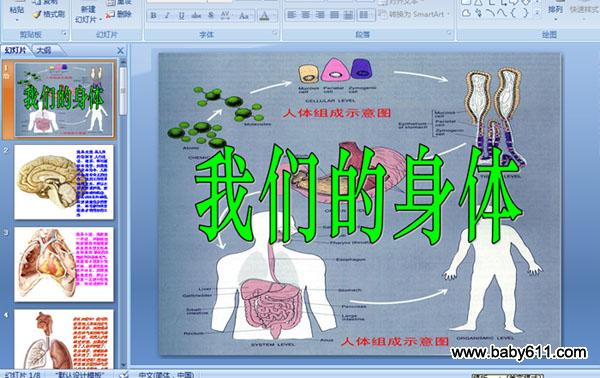Open the font color dropdown
The height and width of the screenshot is (378, 600).
click(x=275, y=16)
